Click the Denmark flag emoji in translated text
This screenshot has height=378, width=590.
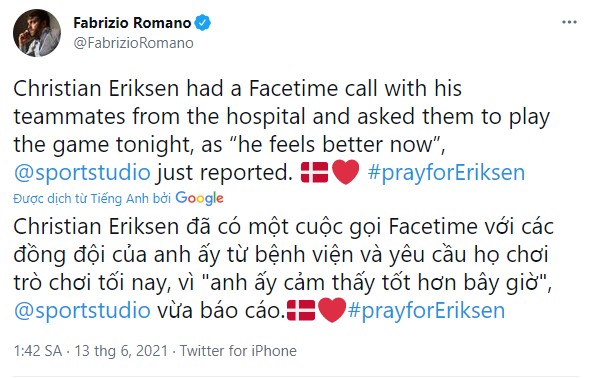(x=301, y=310)
